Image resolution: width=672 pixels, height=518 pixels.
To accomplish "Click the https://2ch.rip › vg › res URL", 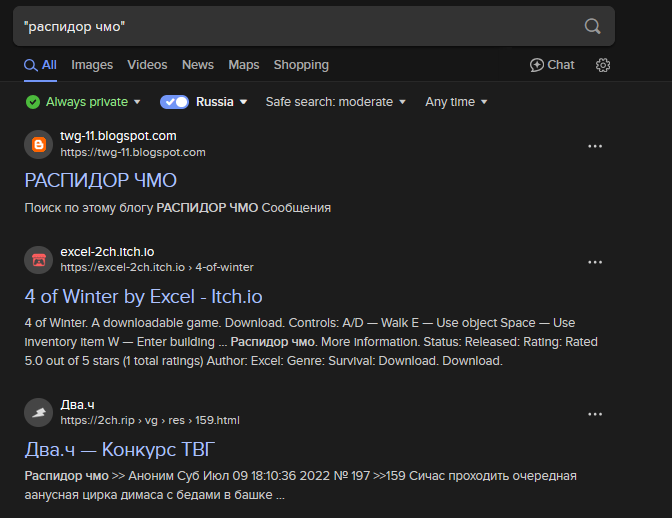I will click(x=150, y=420).
